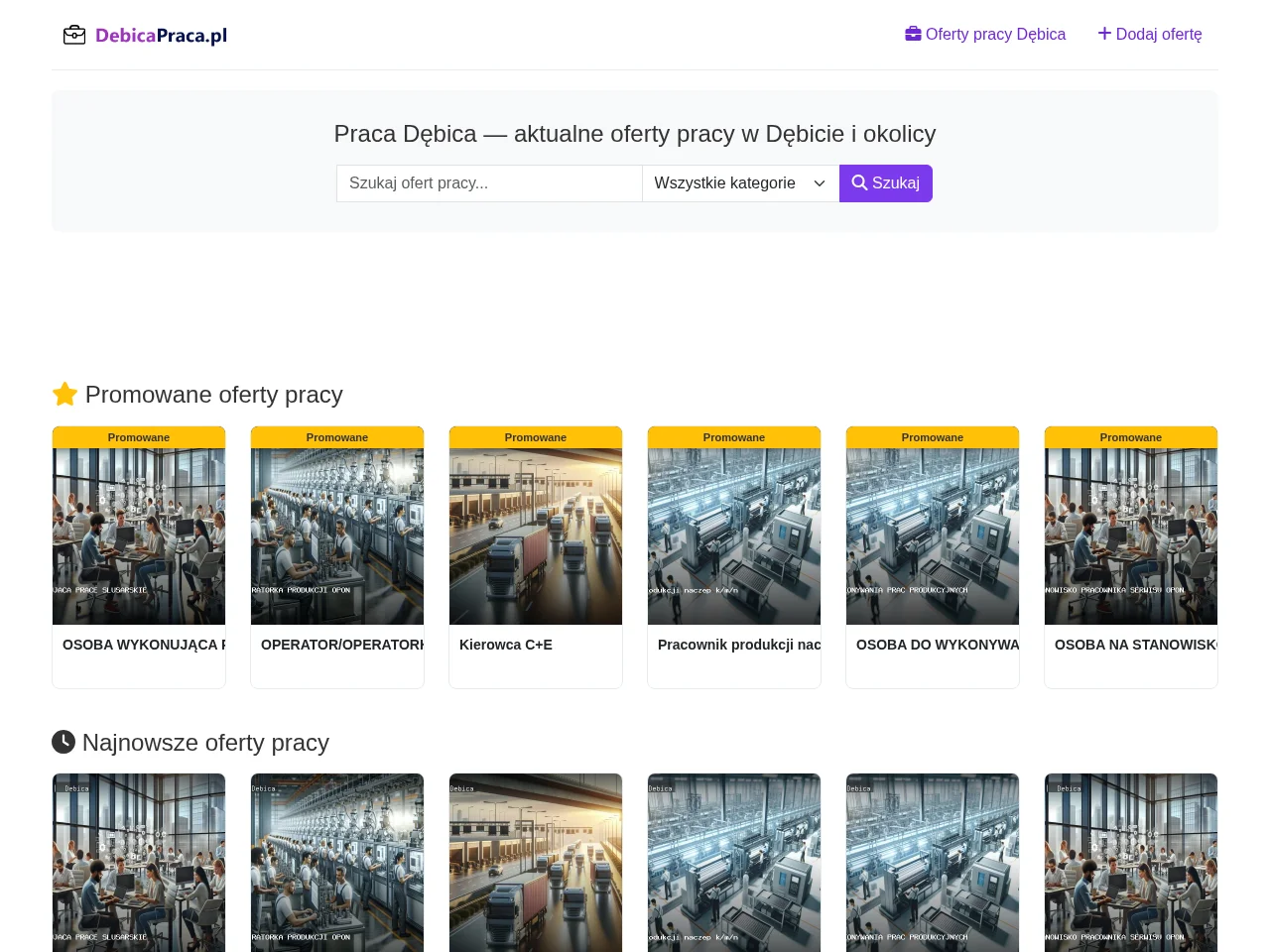
Task: Open promoted Pracownik produkcji offer image
Action: (734, 536)
